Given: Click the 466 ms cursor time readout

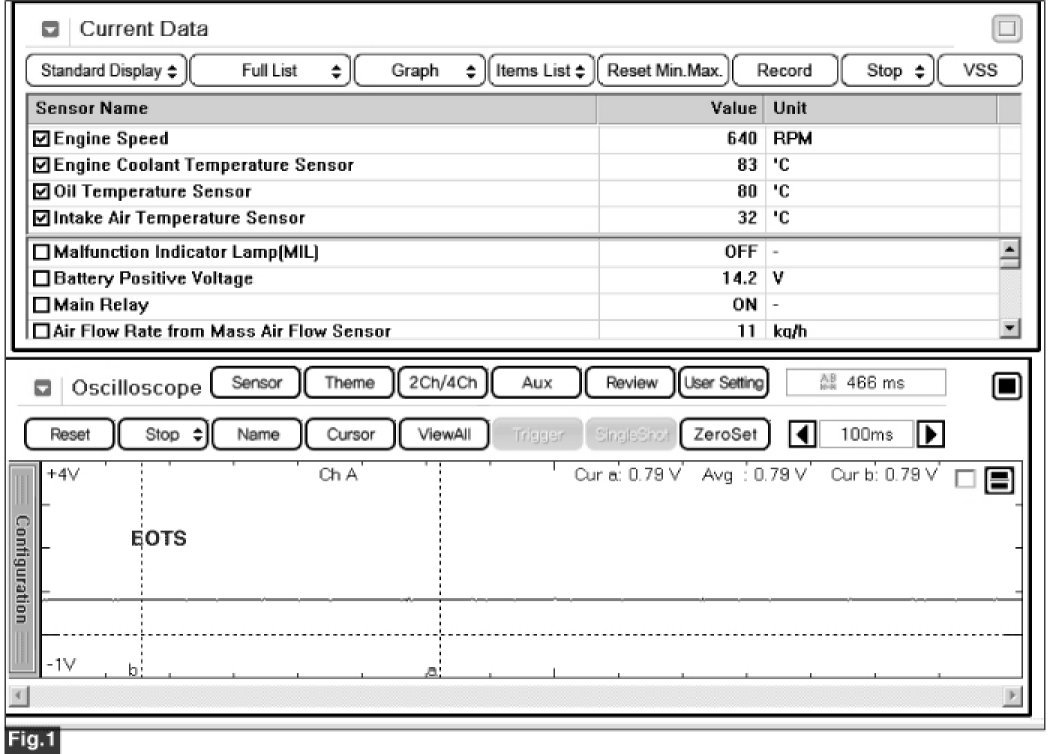Looking at the screenshot, I should (x=866, y=382).
